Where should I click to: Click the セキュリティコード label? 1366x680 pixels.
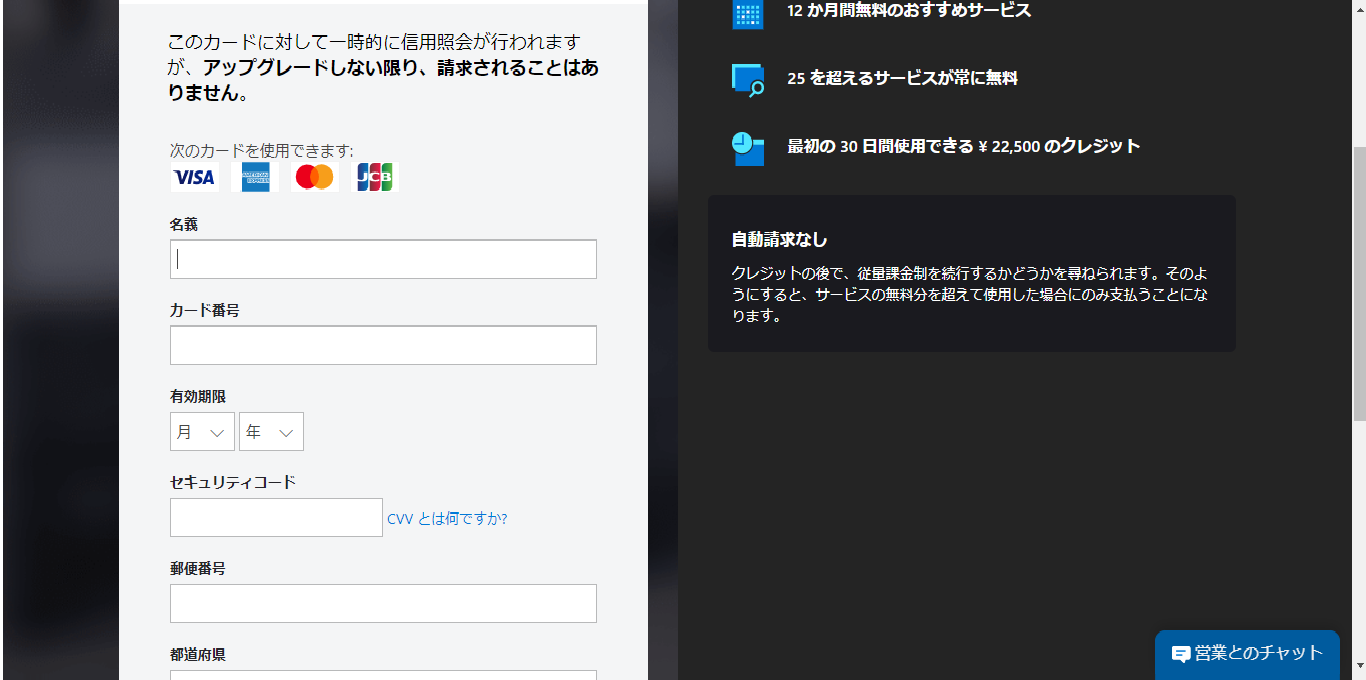233,482
